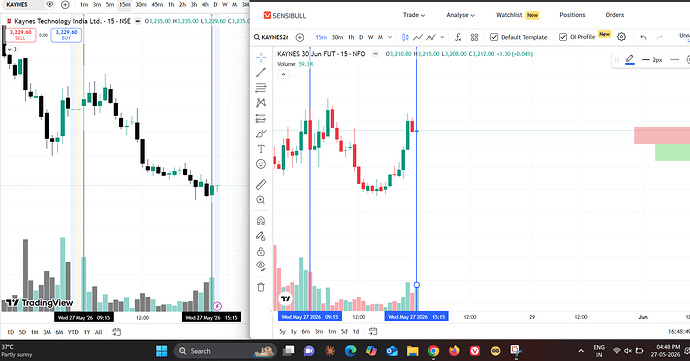Open the Fibonacci retracement tool group
Viewport: 690px width, 361px height.
(x=261, y=88)
